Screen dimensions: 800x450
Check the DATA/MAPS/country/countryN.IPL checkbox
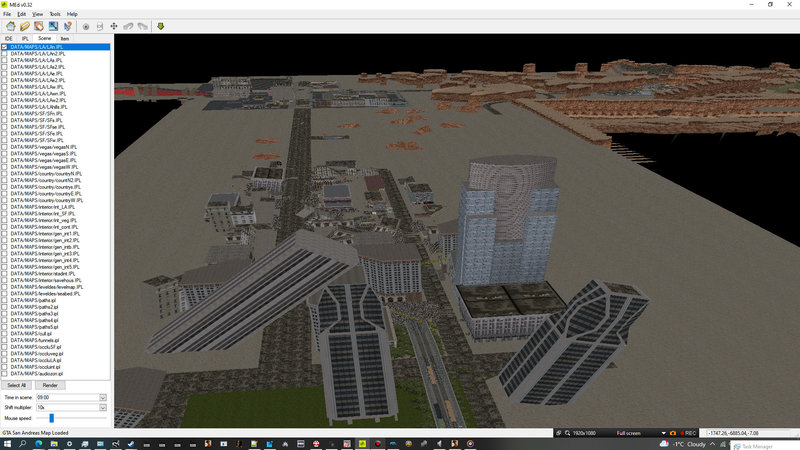point(5,173)
